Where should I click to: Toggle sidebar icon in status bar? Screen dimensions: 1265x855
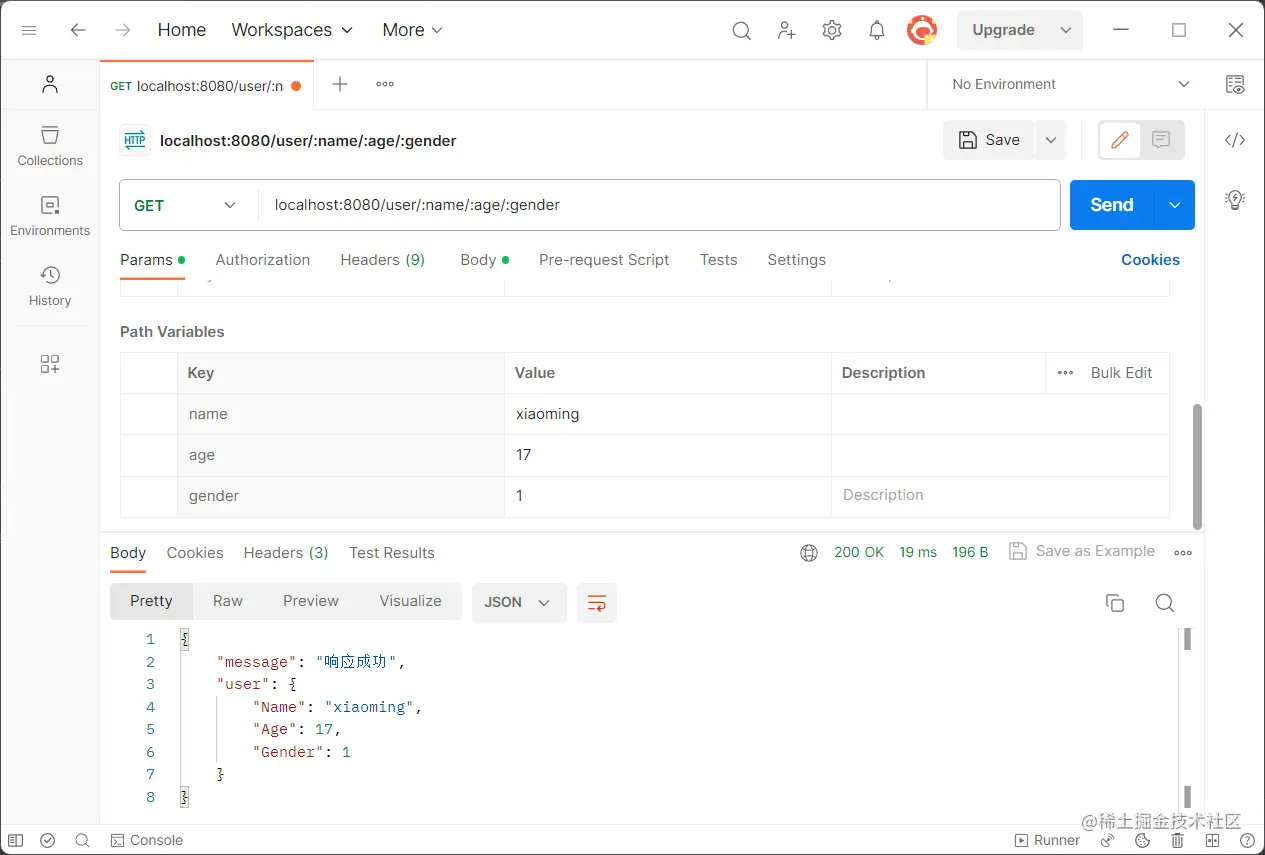pos(15,841)
